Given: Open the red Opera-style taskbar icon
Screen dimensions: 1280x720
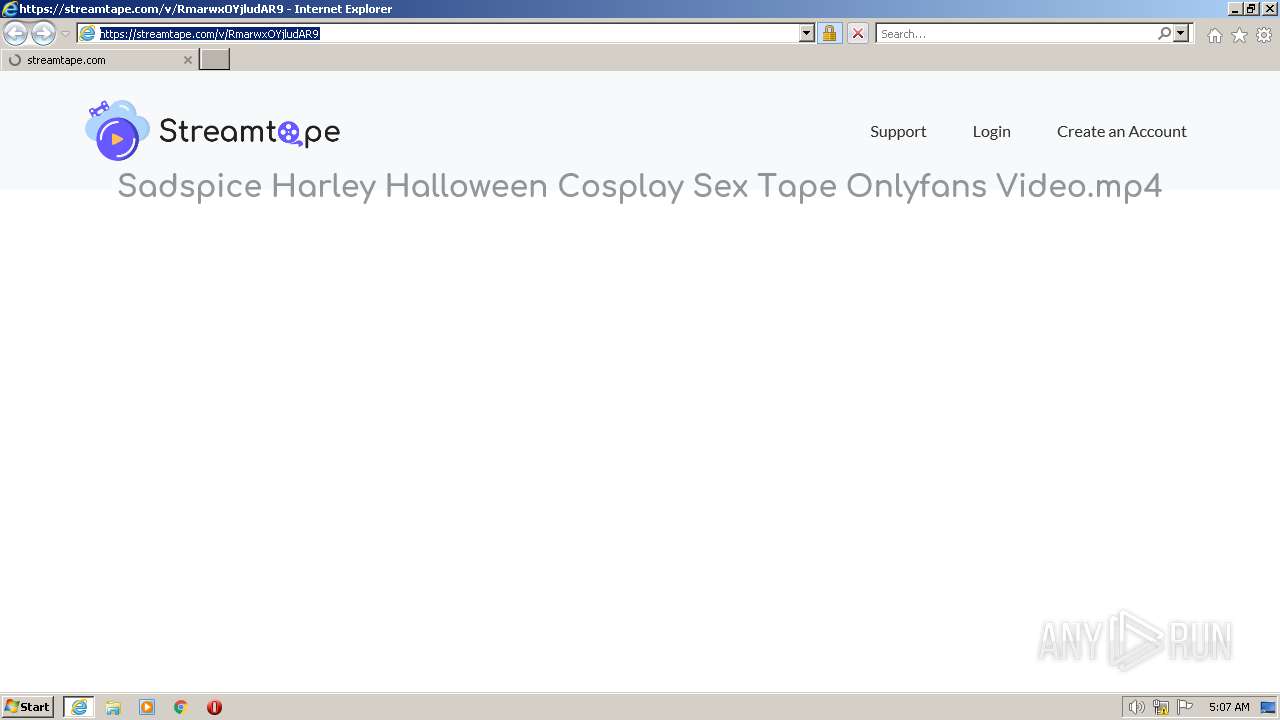Looking at the screenshot, I should (x=214, y=707).
